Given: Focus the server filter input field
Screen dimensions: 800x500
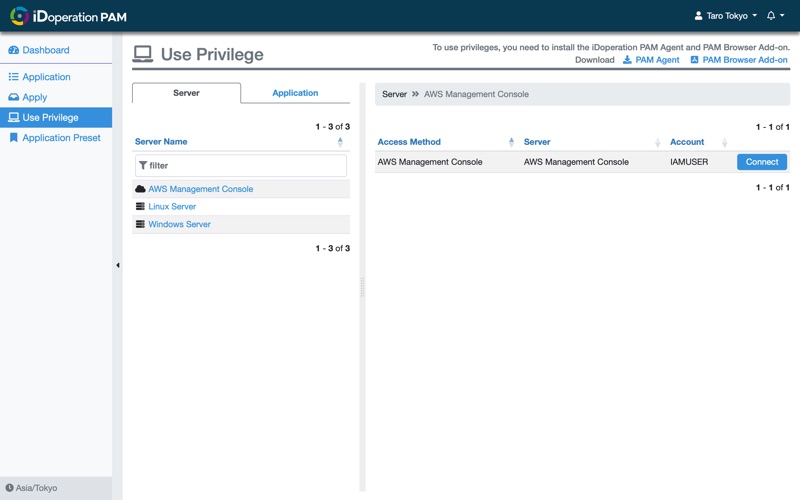Looking at the screenshot, I should (x=241, y=165).
